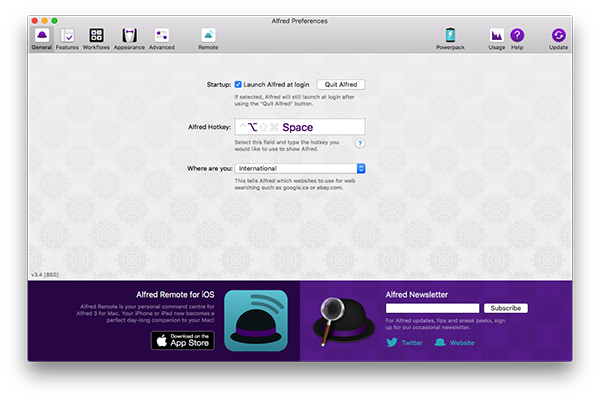600x400 pixels.
Task: Uncheck Launch Alfred at login
Action: coord(238,84)
